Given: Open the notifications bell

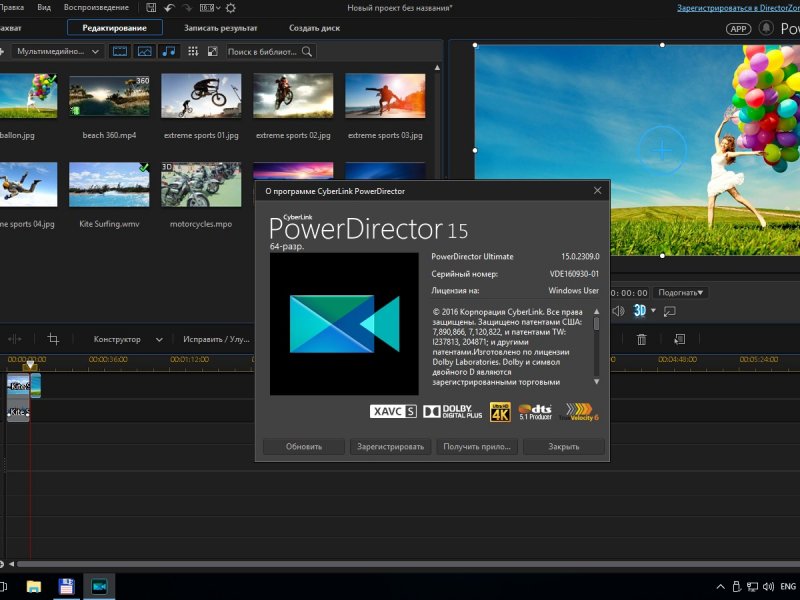Looking at the screenshot, I should click(766, 28).
